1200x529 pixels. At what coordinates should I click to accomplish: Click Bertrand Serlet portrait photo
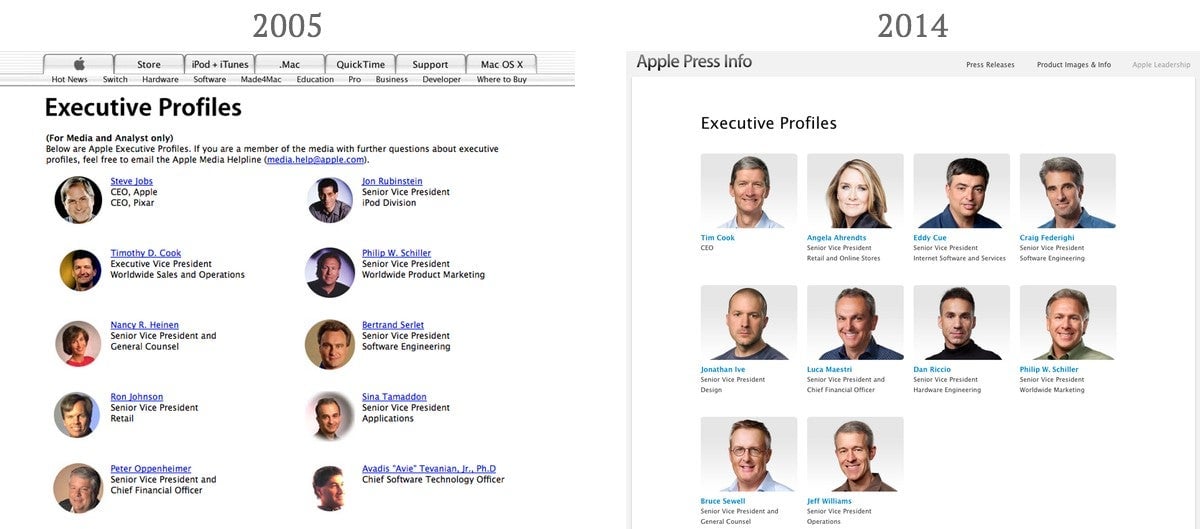pyautogui.click(x=330, y=344)
